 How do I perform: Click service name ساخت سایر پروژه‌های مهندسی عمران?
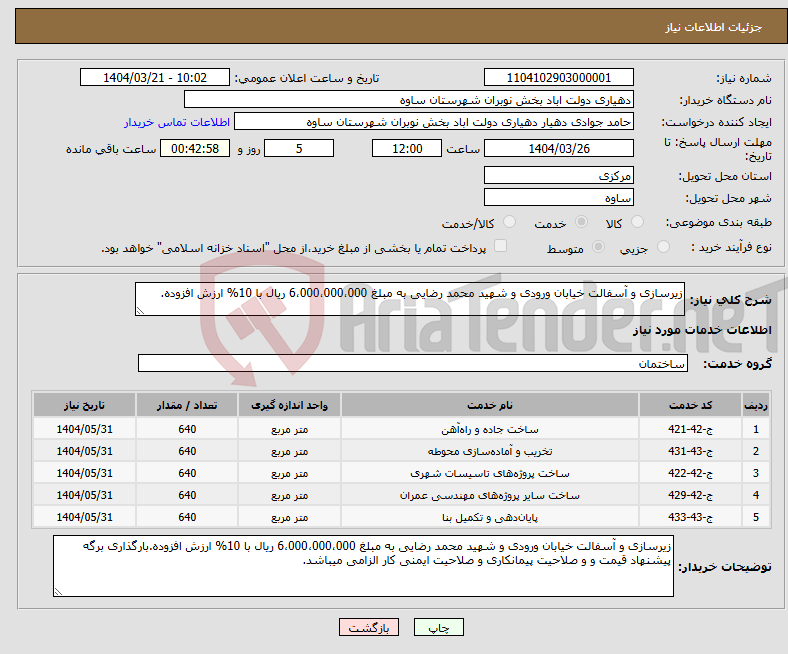point(490,496)
